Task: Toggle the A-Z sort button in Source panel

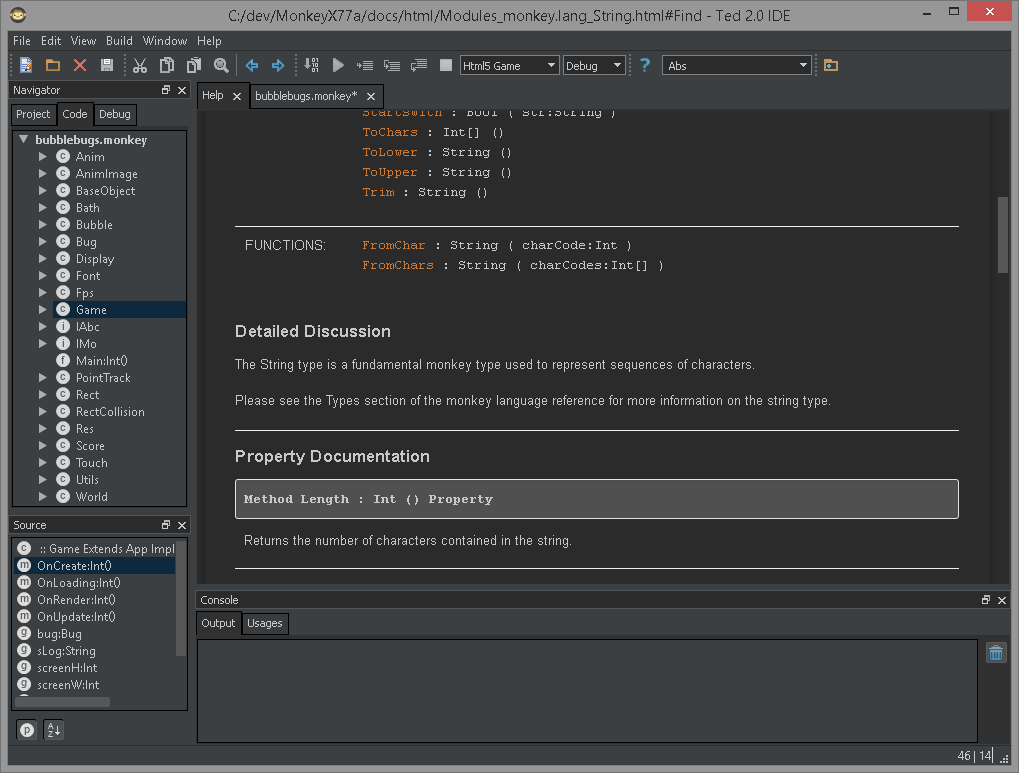Action: pyautogui.click(x=54, y=730)
